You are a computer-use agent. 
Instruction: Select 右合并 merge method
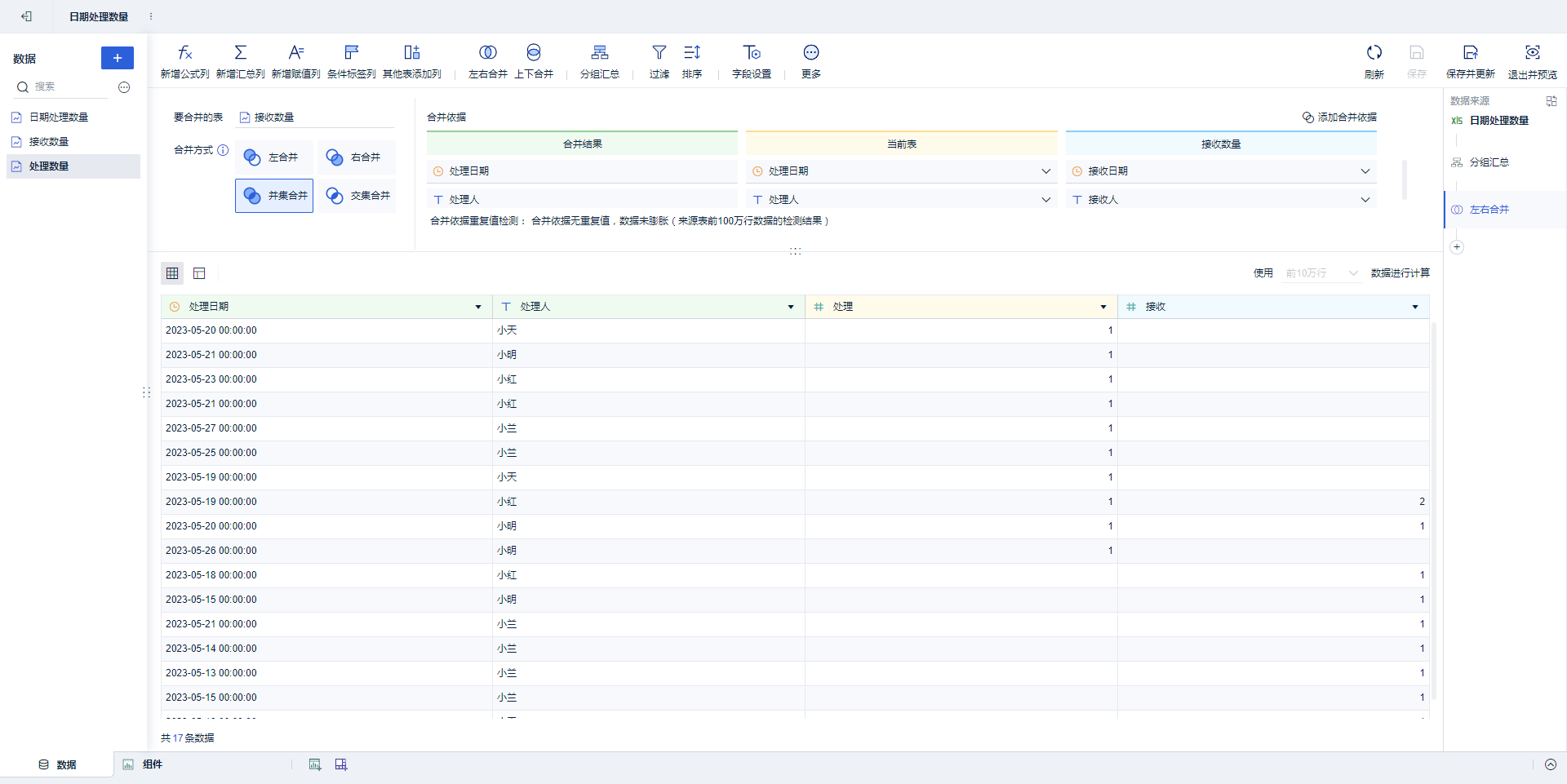(357, 157)
